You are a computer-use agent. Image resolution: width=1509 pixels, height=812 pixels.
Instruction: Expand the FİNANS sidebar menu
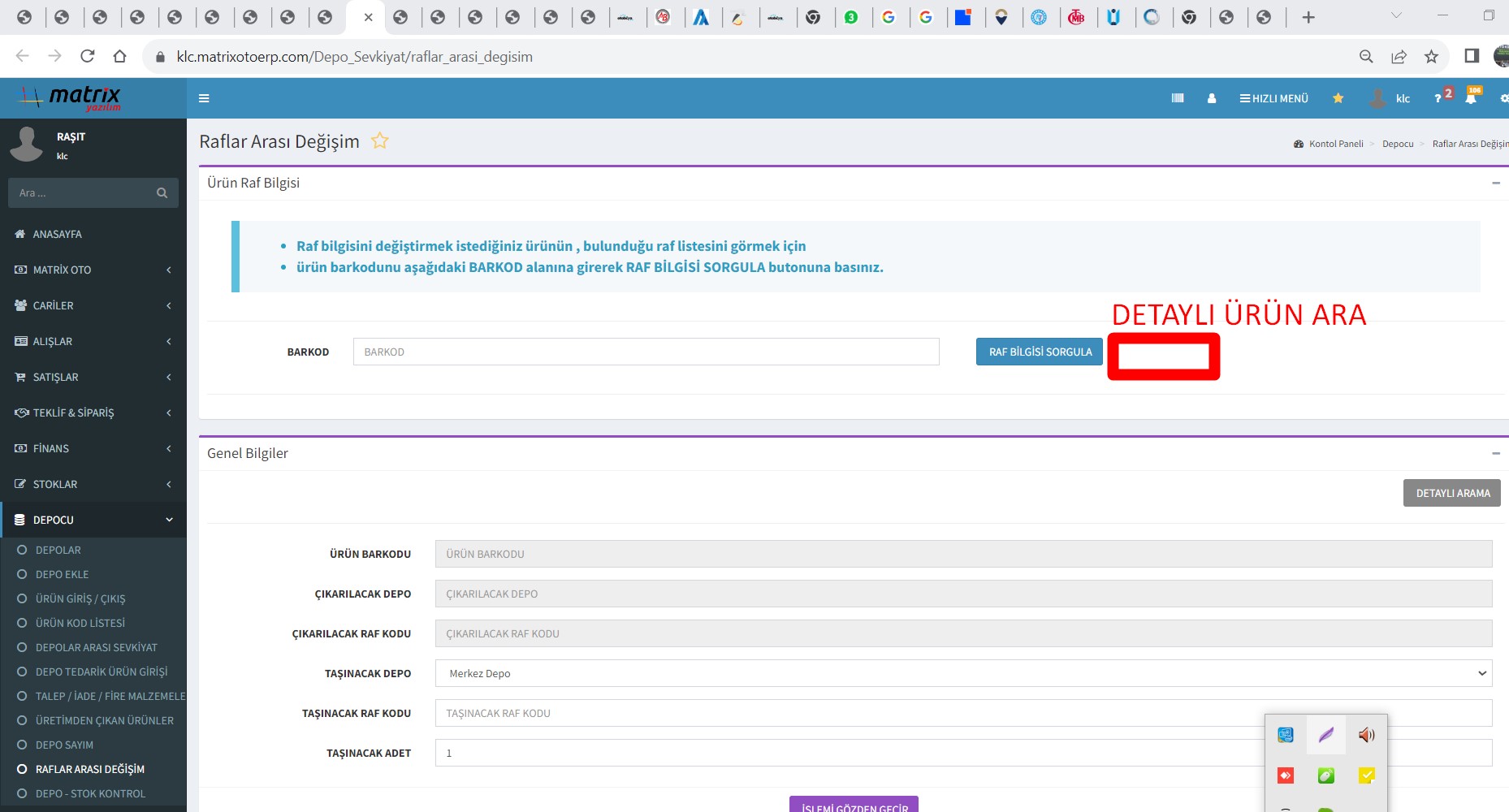pyautogui.click(x=93, y=448)
